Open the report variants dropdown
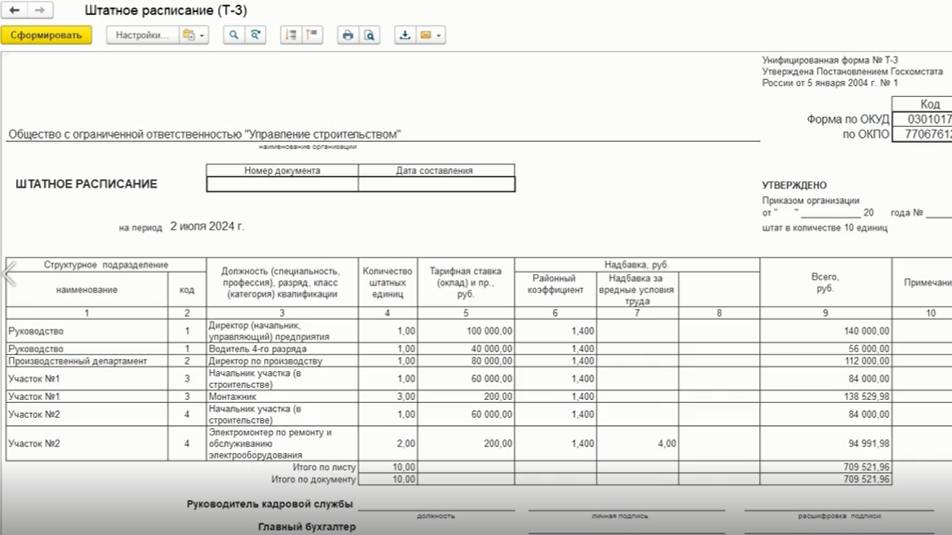The height and width of the screenshot is (535, 952). point(194,35)
